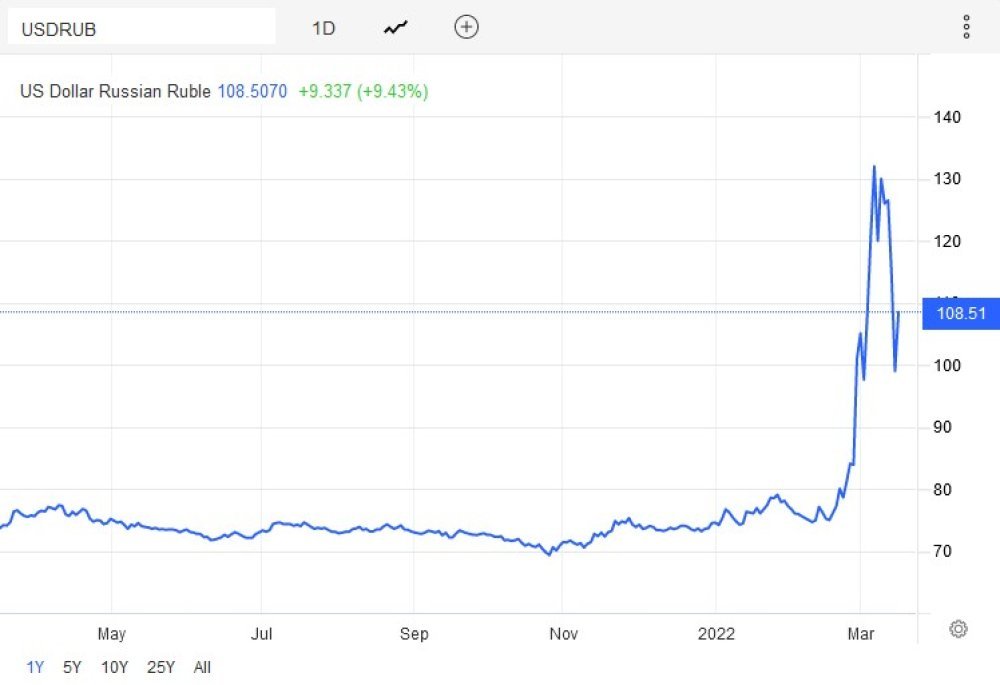Open the line chart type icon

[x=396, y=28]
